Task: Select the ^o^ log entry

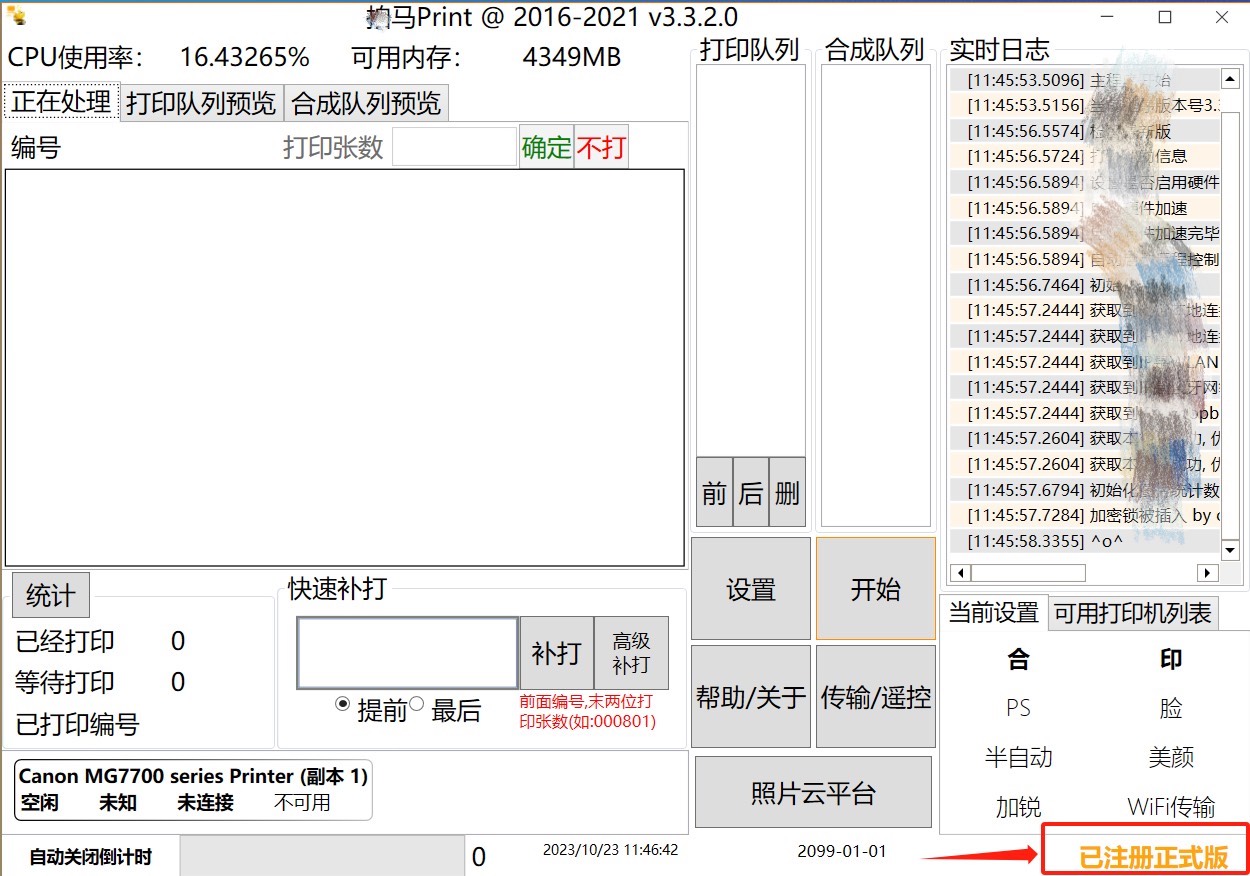Action: coord(1085,541)
